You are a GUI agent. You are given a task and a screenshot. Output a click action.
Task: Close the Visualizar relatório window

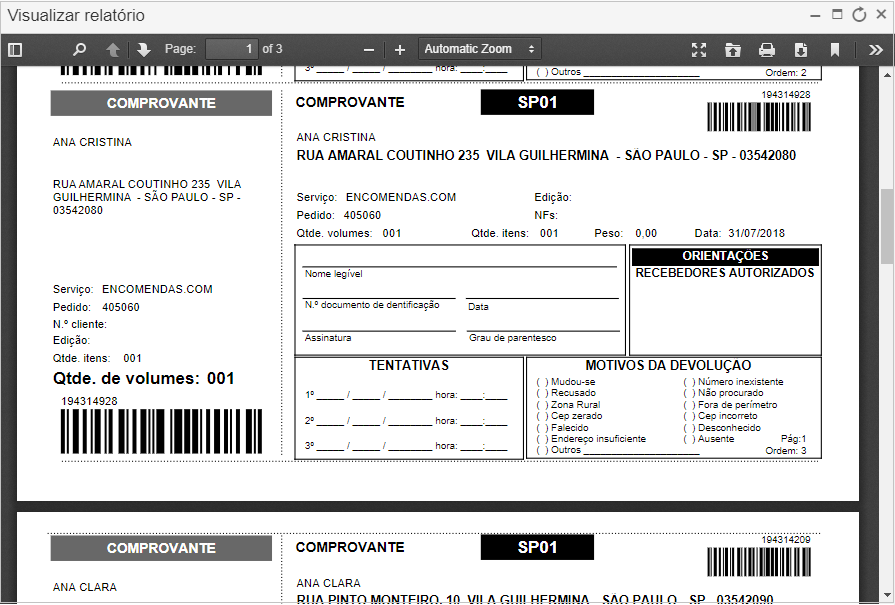click(881, 15)
